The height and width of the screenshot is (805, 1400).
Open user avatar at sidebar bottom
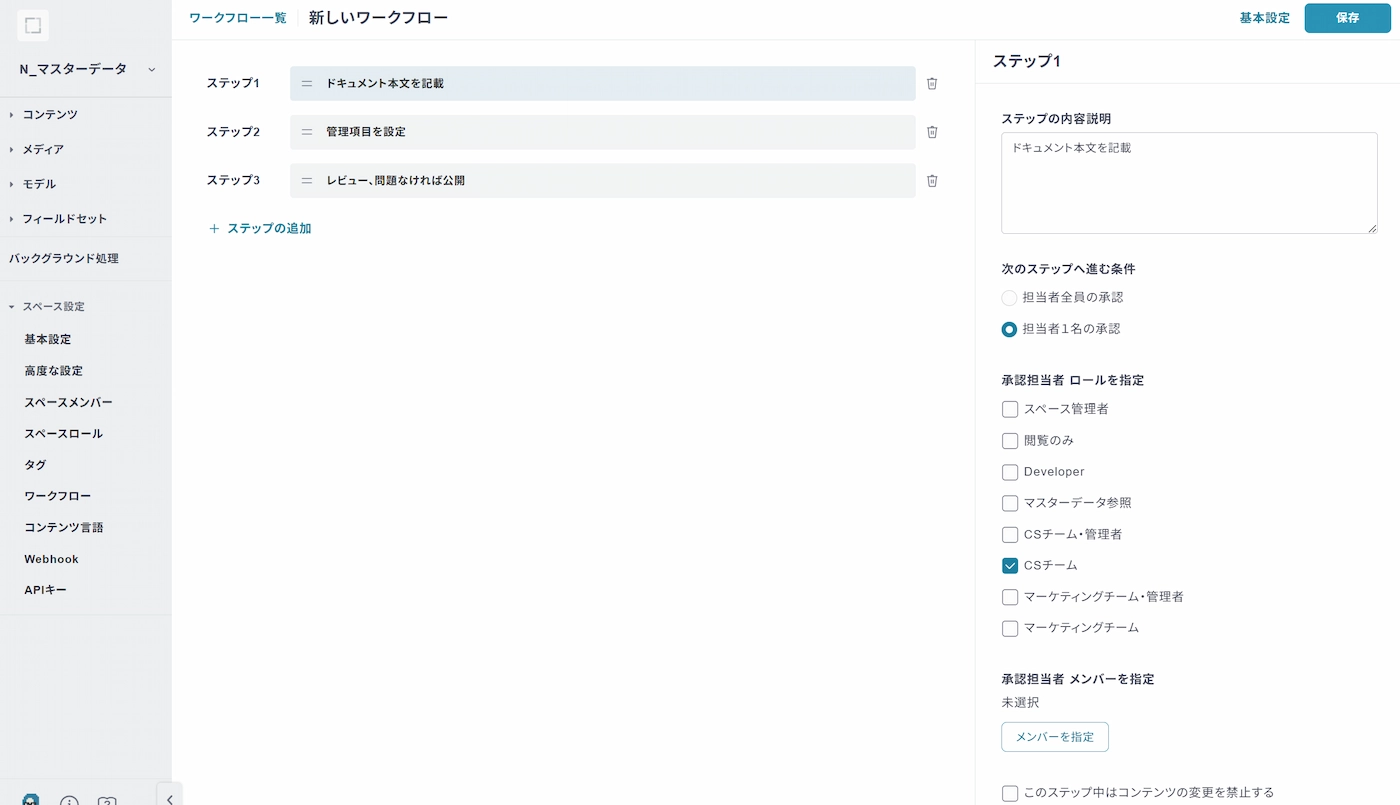(31, 800)
